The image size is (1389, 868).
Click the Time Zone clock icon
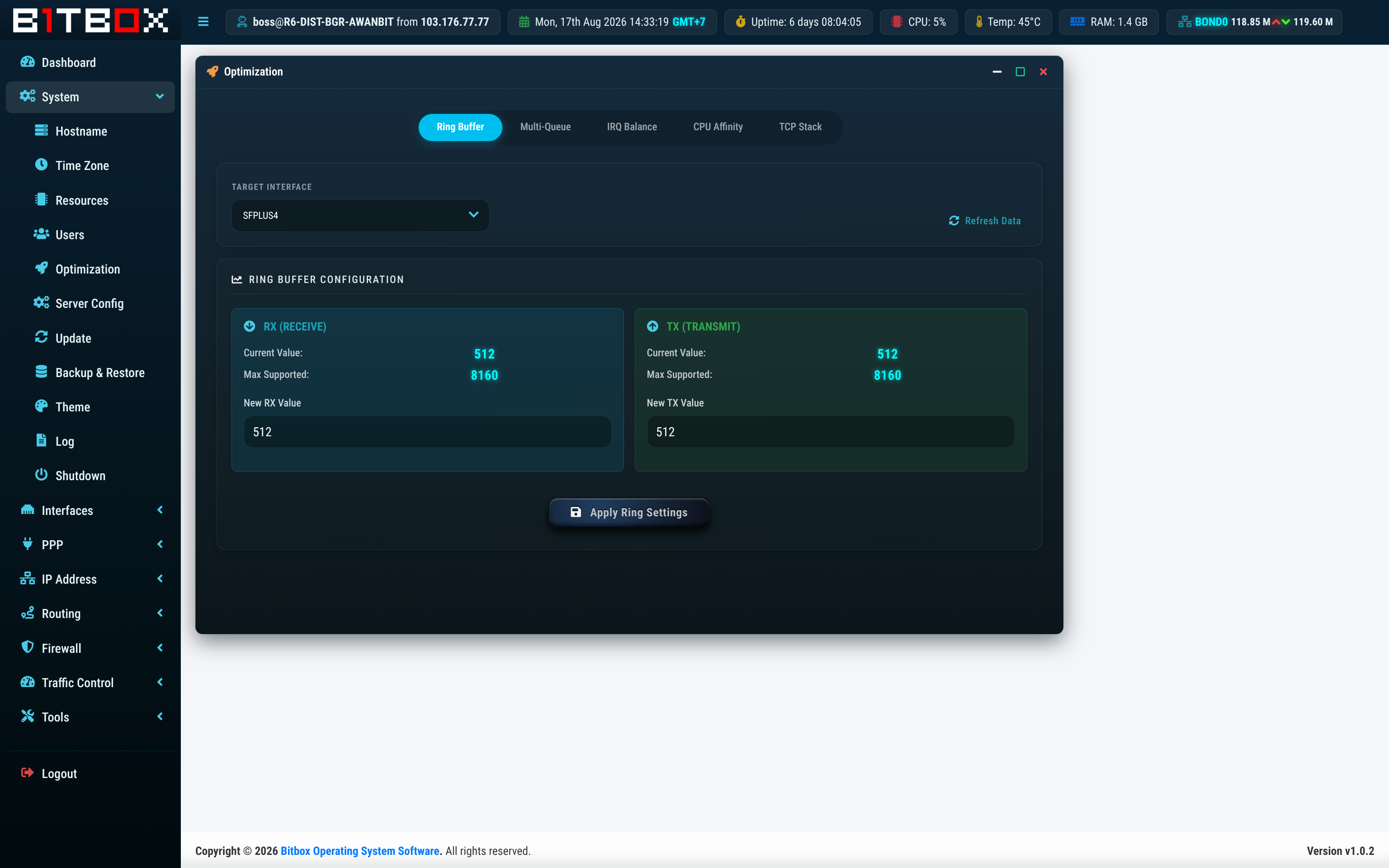[x=41, y=165]
